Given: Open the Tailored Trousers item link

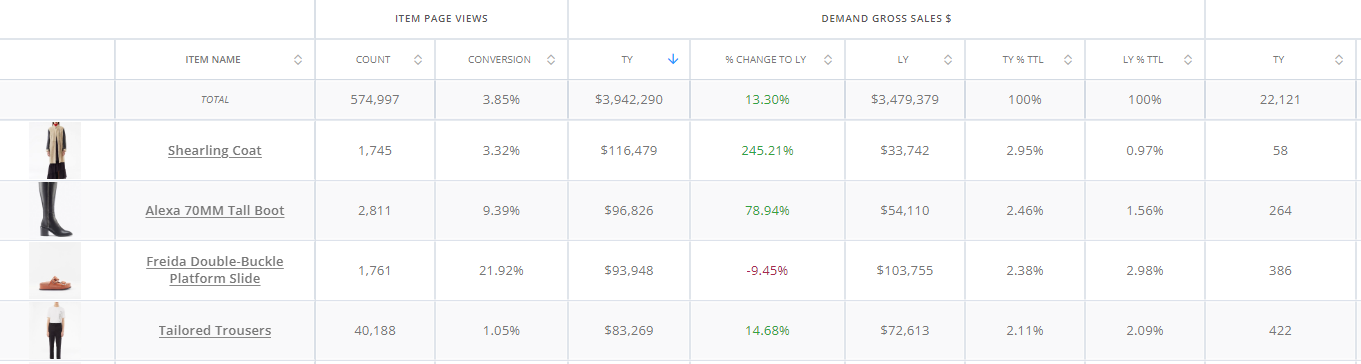Looking at the screenshot, I should pos(215,331).
